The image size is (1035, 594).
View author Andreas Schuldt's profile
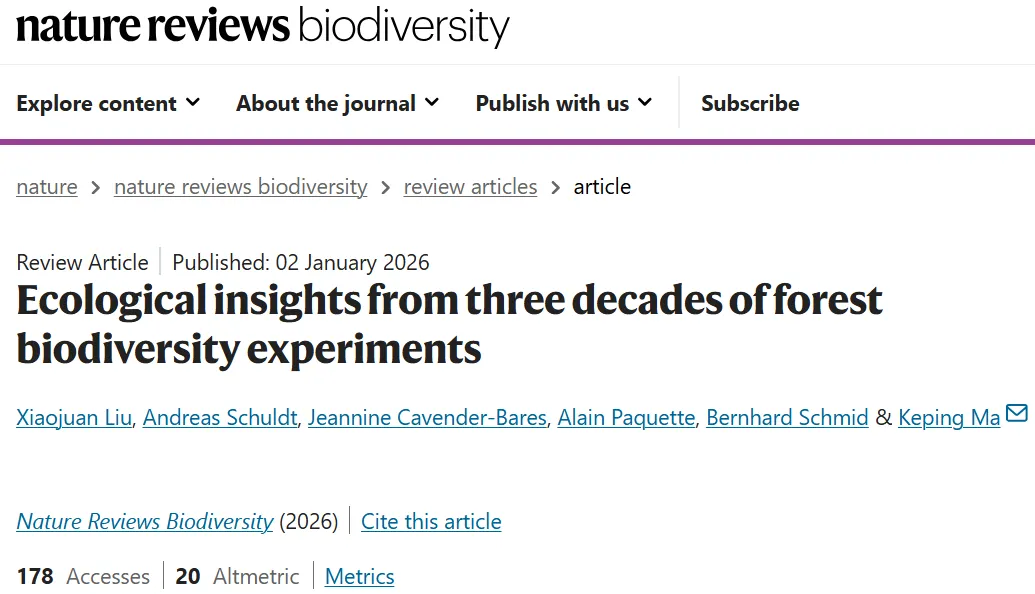pos(220,418)
